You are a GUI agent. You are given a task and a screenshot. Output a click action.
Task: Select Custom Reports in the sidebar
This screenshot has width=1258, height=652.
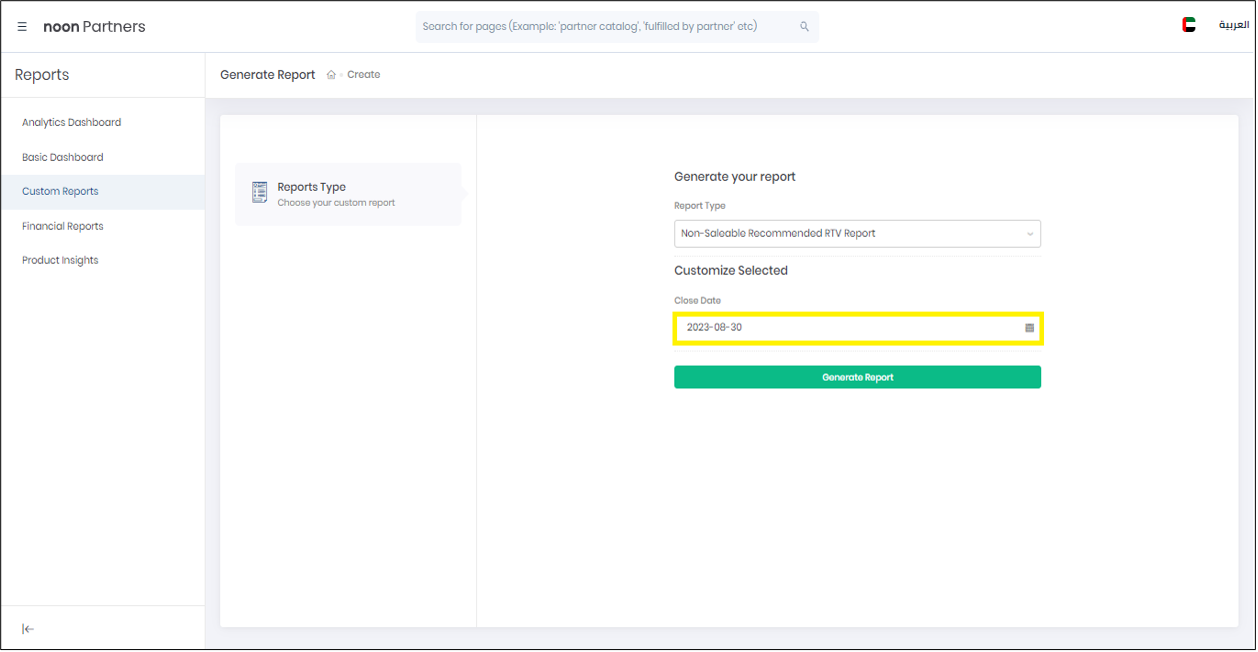tap(60, 192)
